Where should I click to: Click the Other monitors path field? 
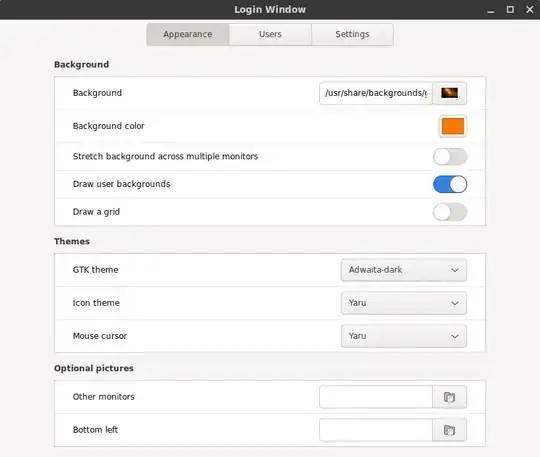376,397
